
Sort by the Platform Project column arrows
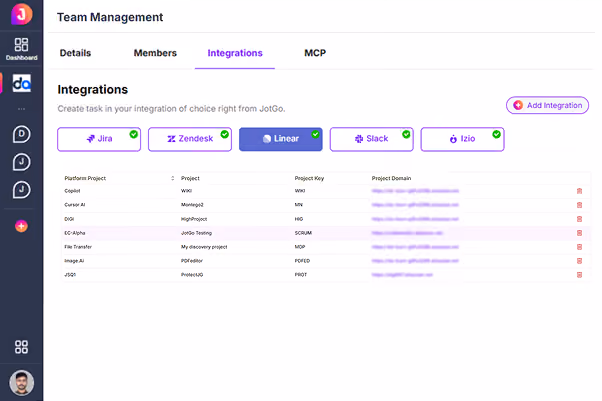tap(172, 178)
